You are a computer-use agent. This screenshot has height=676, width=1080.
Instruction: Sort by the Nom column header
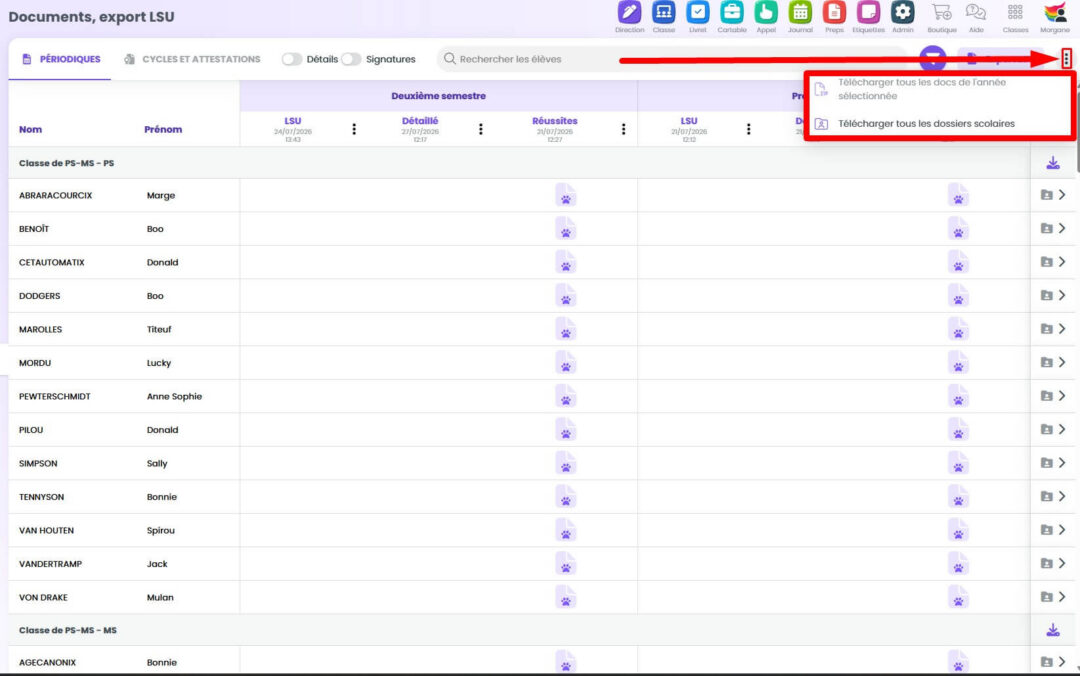[30, 130]
